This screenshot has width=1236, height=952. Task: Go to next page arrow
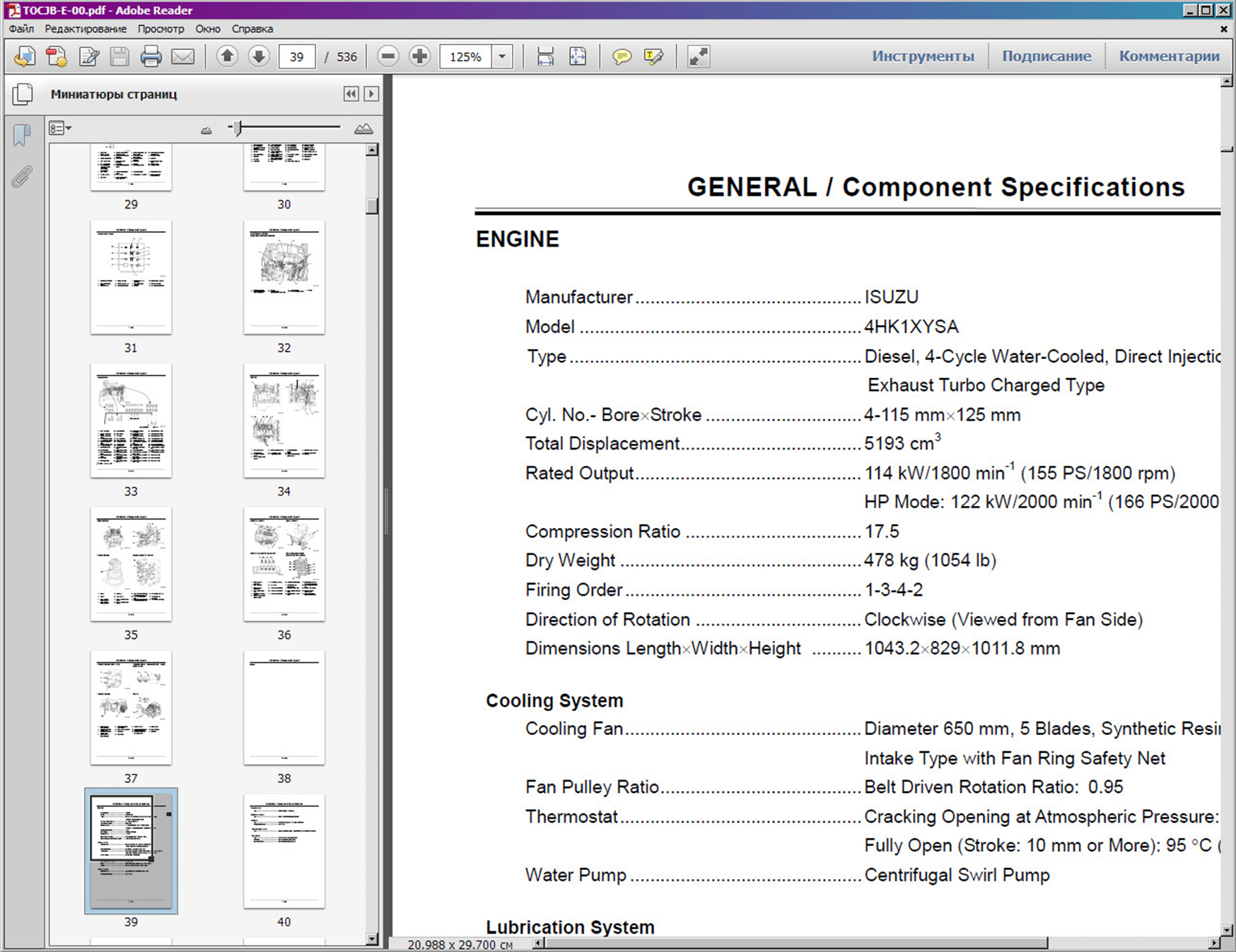click(259, 57)
